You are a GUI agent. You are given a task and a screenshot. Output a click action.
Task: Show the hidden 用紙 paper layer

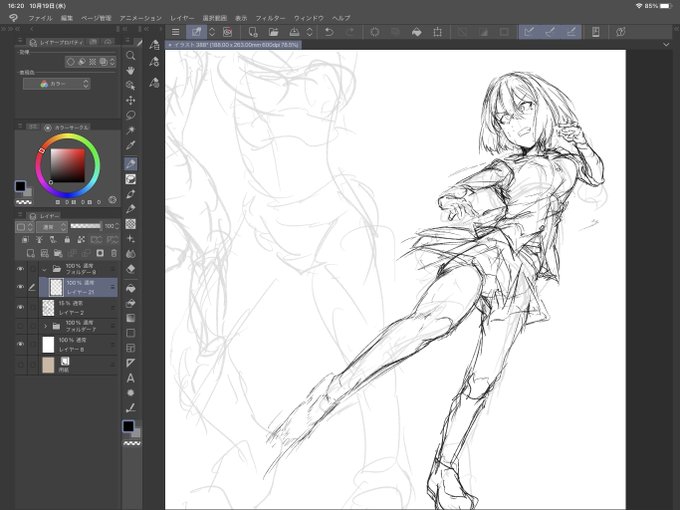point(20,365)
